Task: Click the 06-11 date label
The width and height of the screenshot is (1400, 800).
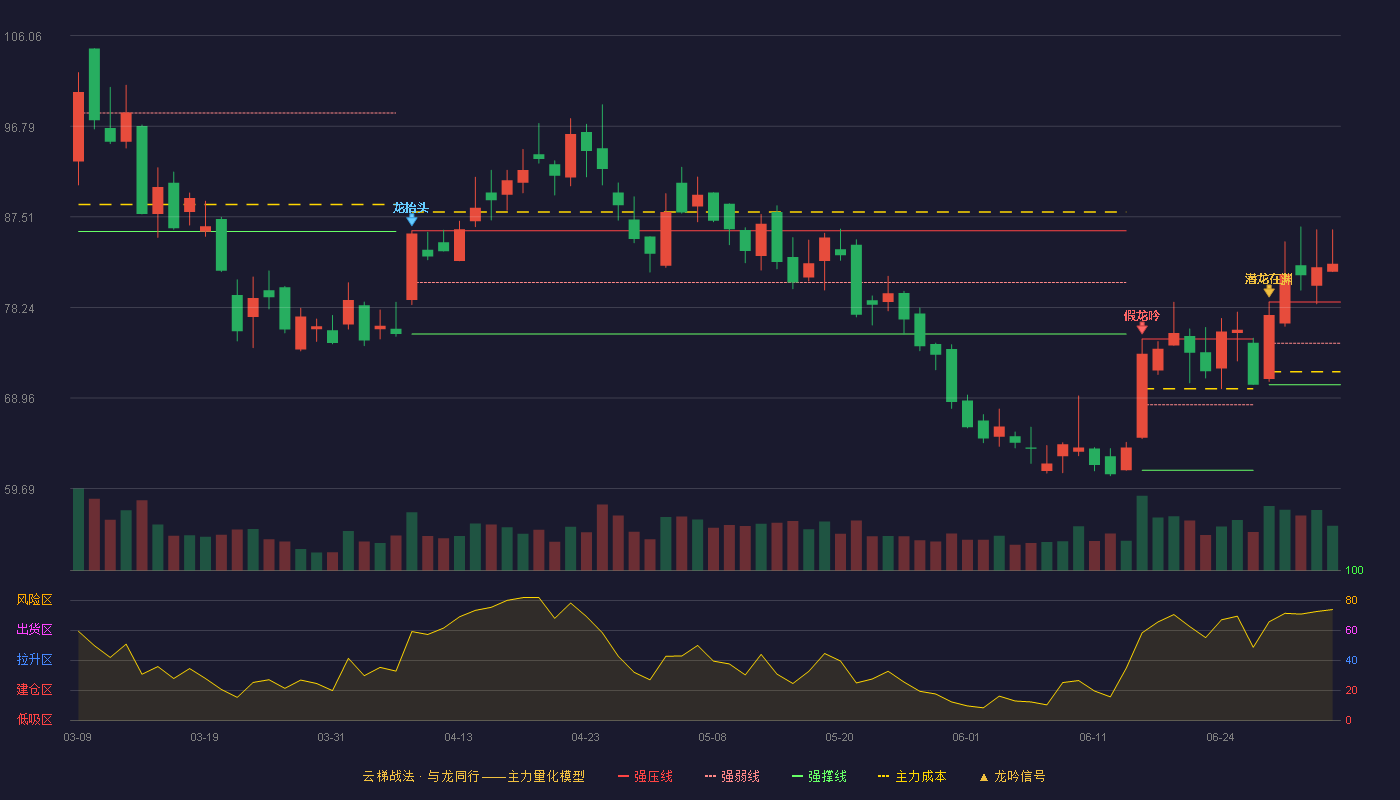Action: click(1093, 737)
